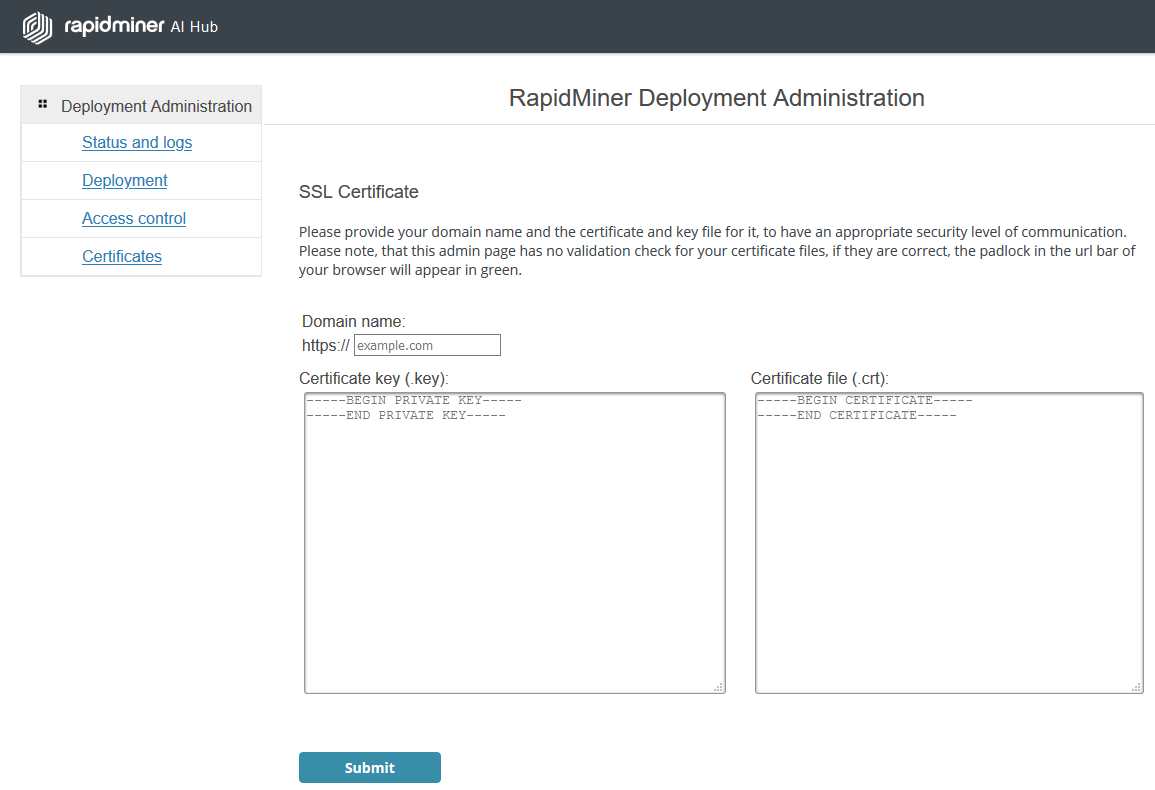The height and width of the screenshot is (790, 1155).
Task: Click the SSL Certificate section heading
Action: pos(358,191)
